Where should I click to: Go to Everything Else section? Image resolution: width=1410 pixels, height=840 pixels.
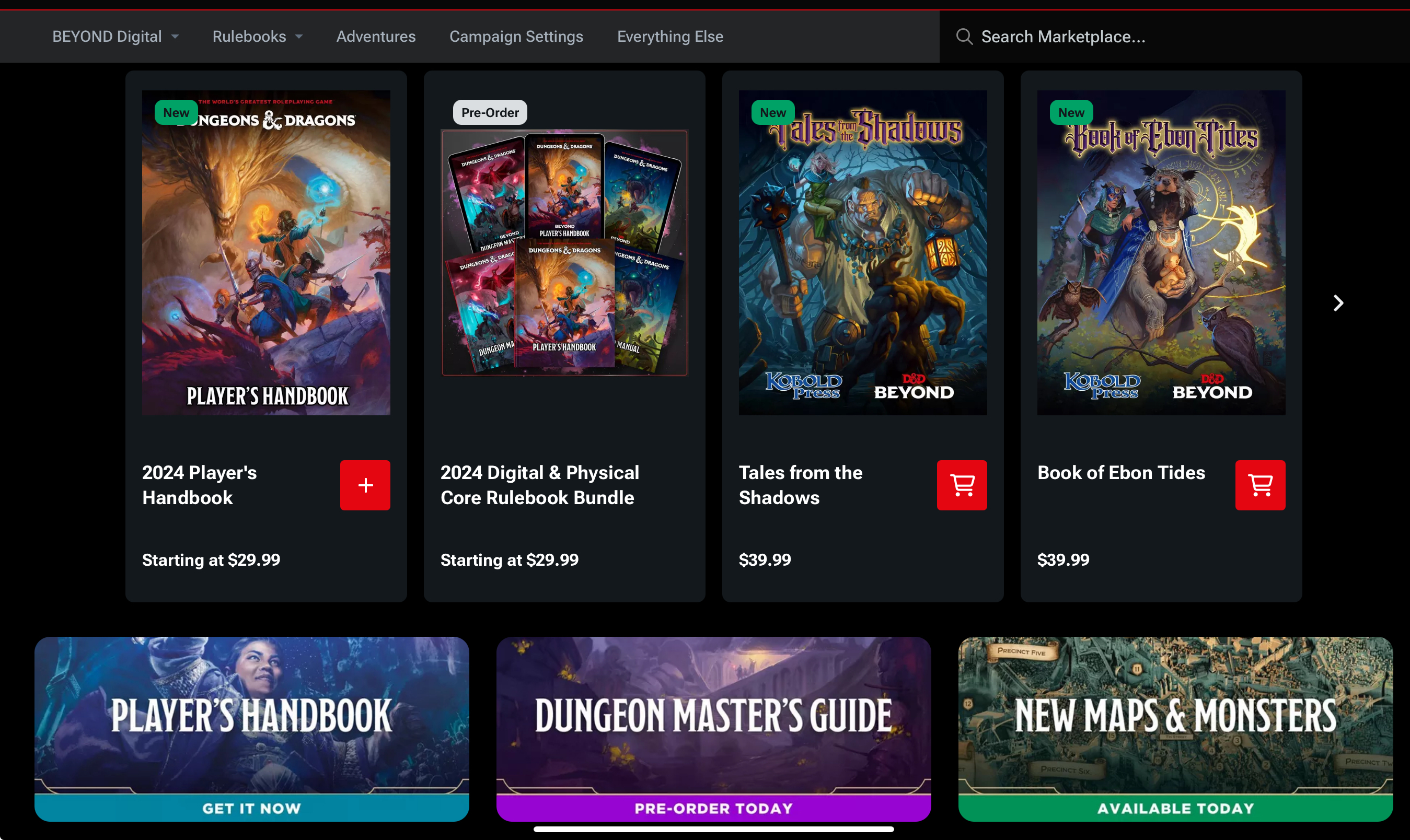coord(670,37)
